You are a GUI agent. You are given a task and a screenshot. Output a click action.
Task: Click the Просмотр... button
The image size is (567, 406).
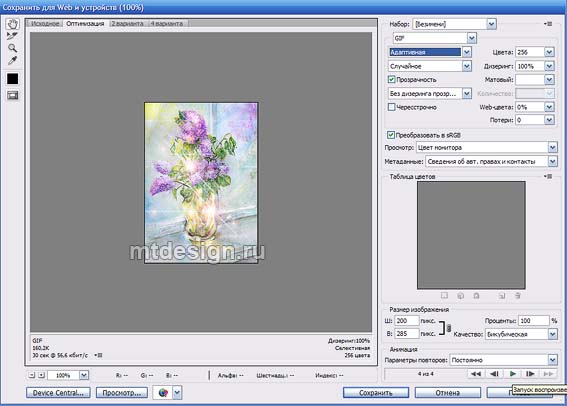[x=122, y=393]
